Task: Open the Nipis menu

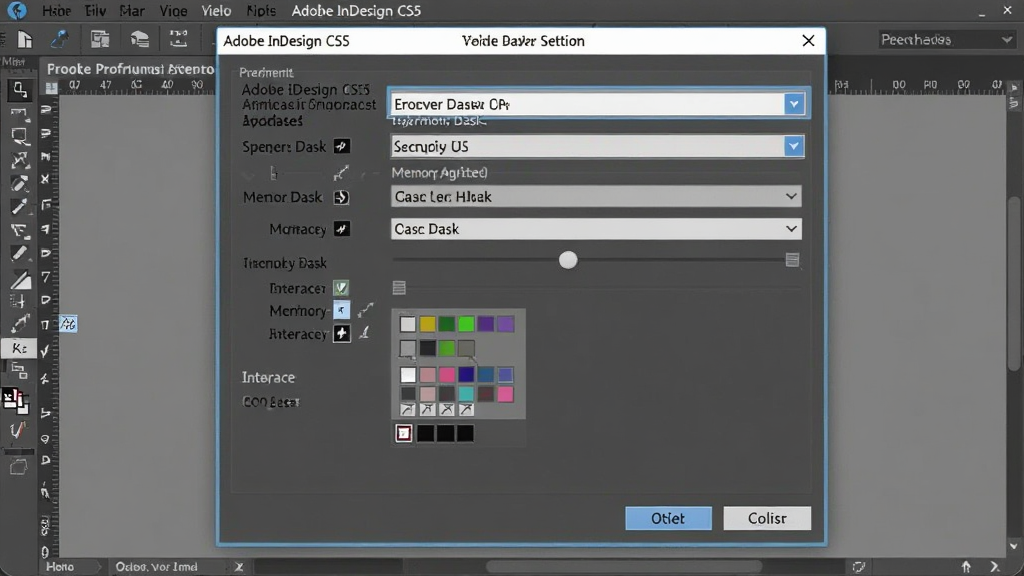Action: point(261,10)
